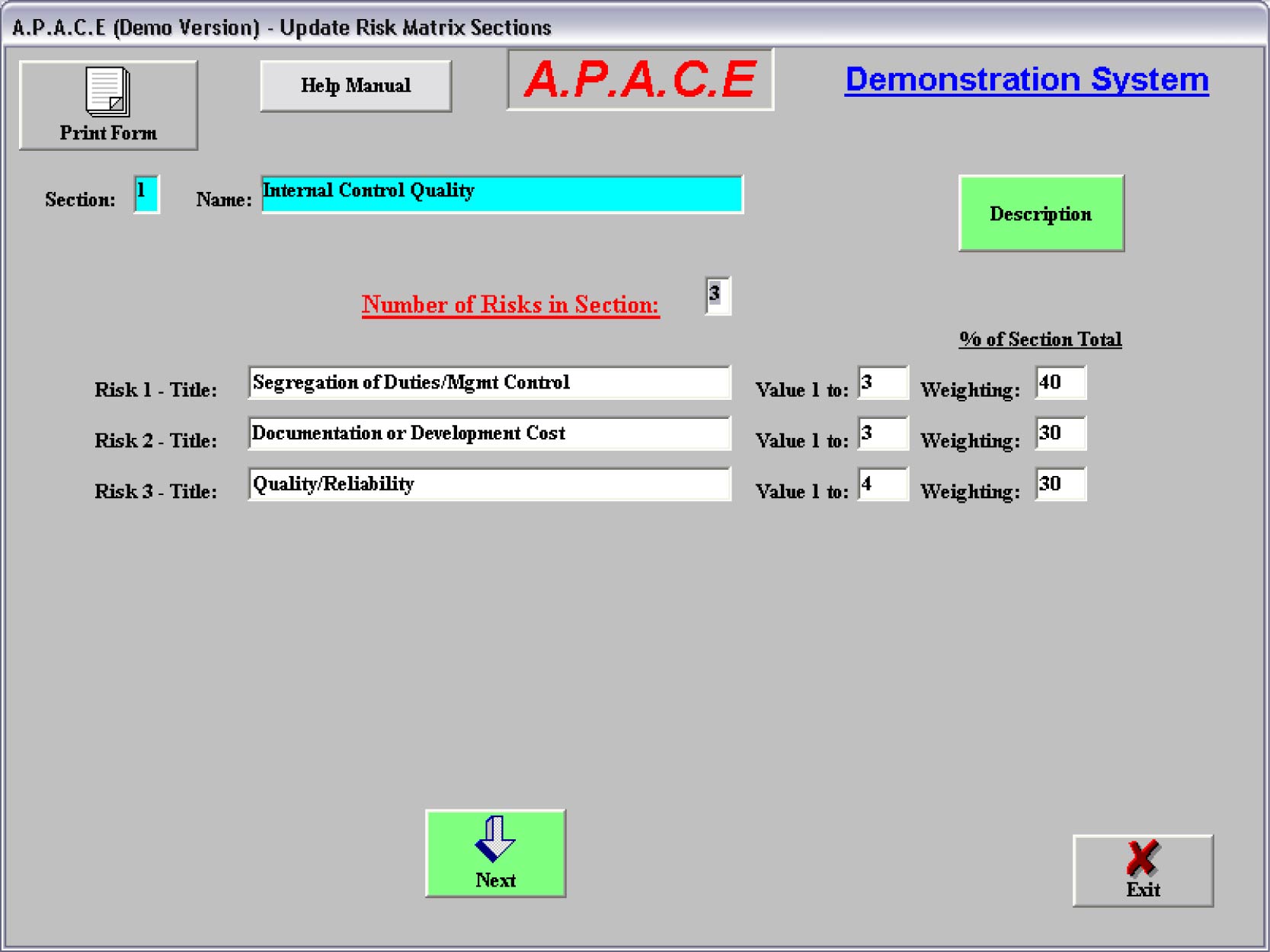
Task: Select Risk 3 Weighting field
Action: coord(1060,485)
